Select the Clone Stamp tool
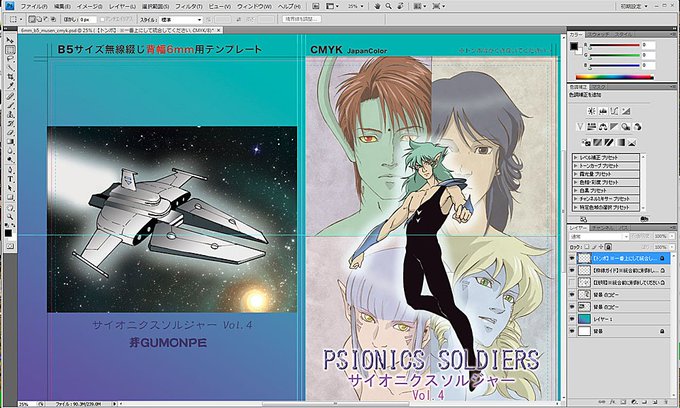 pyautogui.click(x=10, y=114)
